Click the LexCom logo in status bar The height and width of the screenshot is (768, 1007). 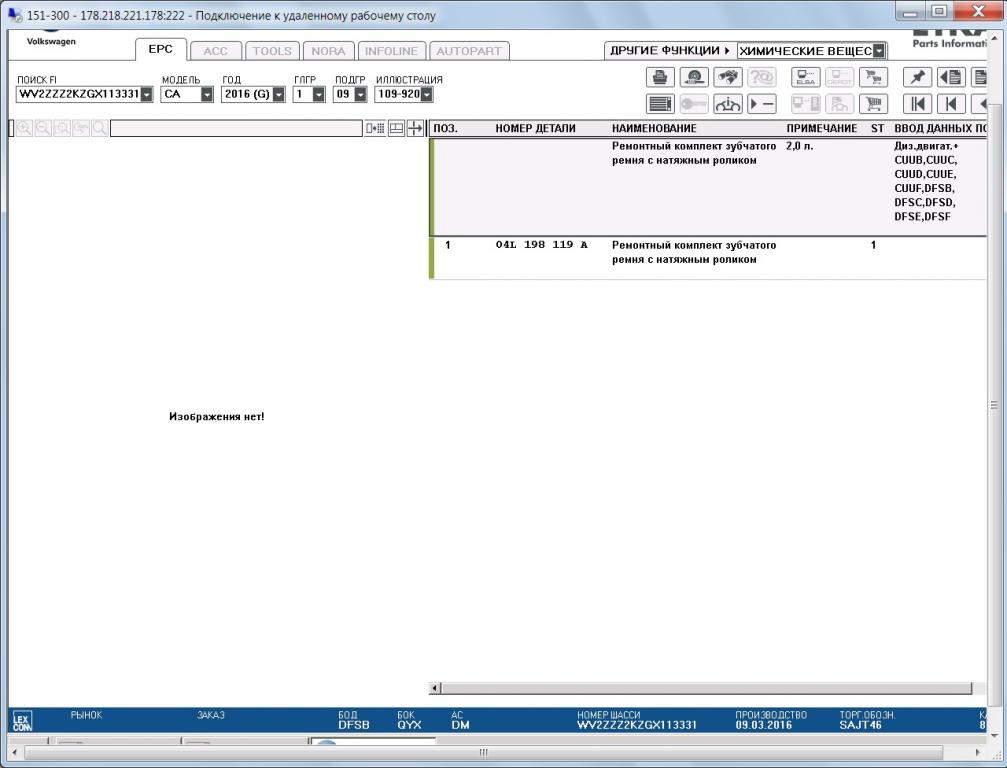(22, 721)
